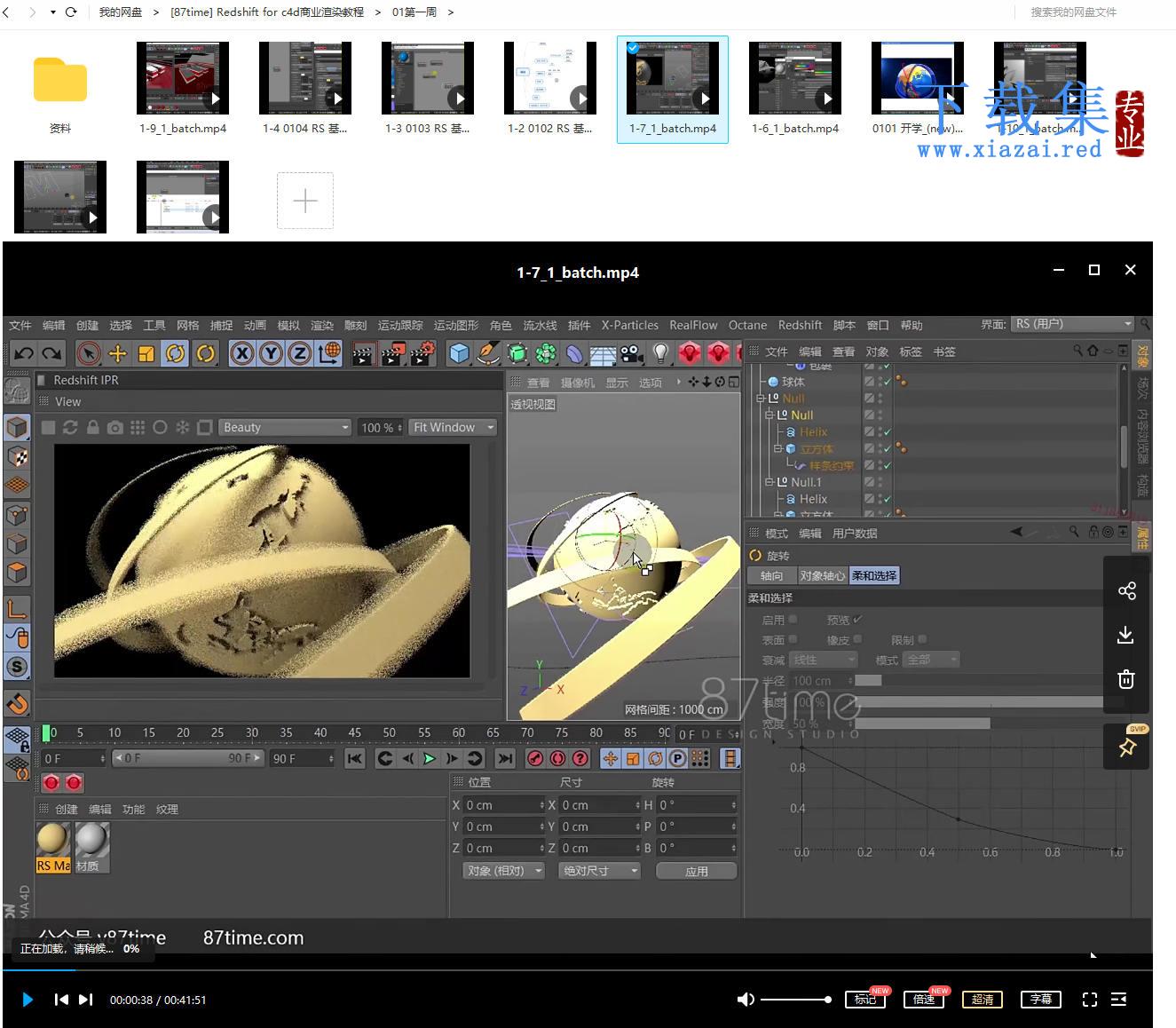The height and width of the screenshot is (1028, 1176).
Task: Click the cube primitive icon
Action: 459,353
